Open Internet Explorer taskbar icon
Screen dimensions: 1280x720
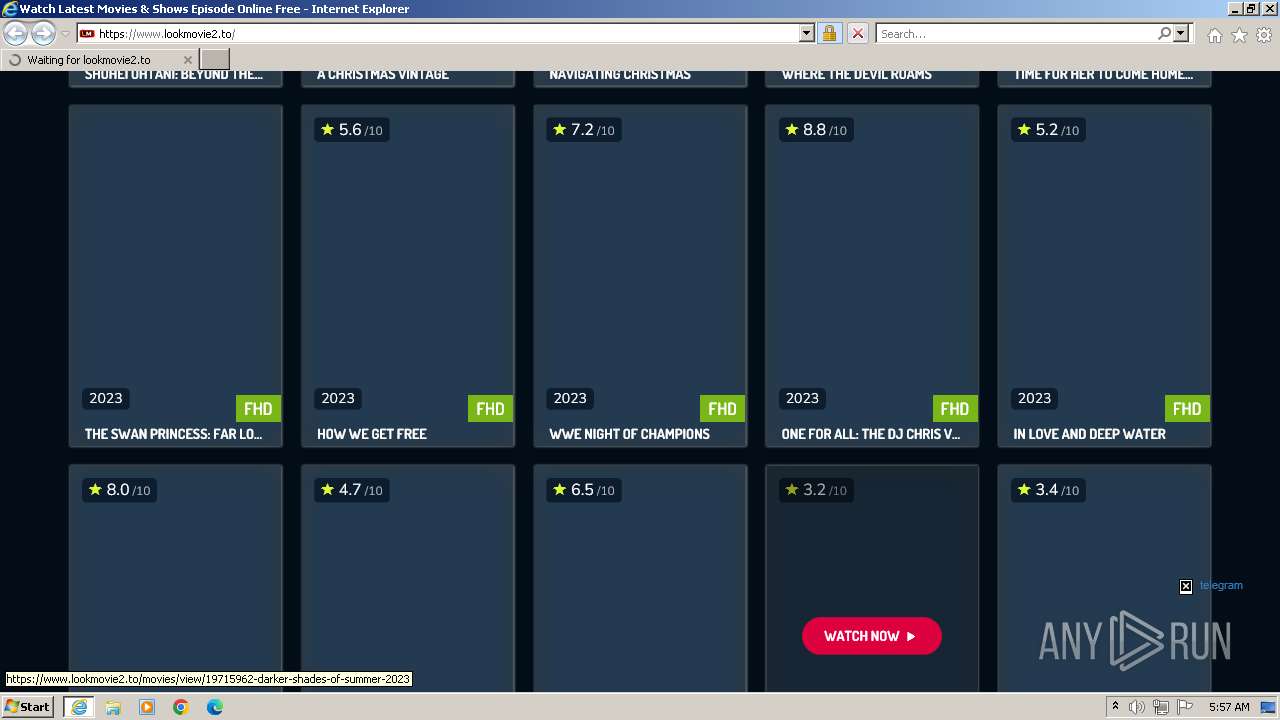[78, 707]
